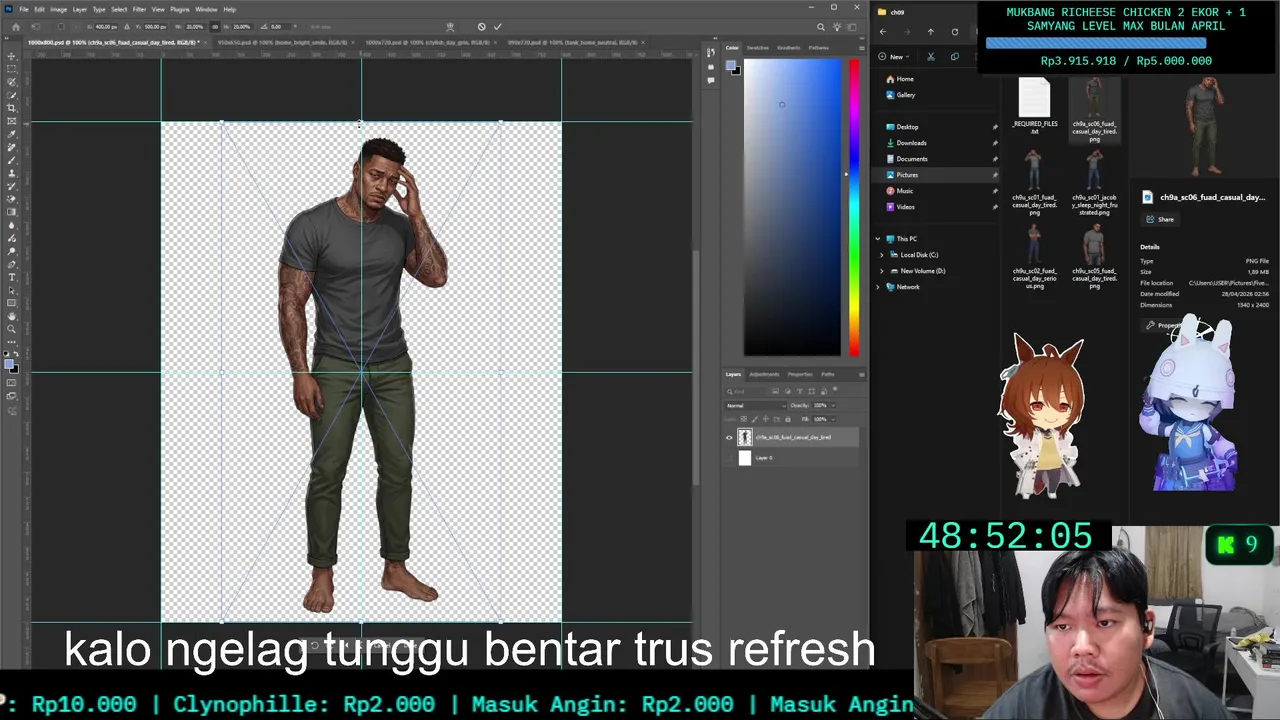Commit the transform with the checkmark icon
Screen dimensions: 1280x720
coord(498,27)
